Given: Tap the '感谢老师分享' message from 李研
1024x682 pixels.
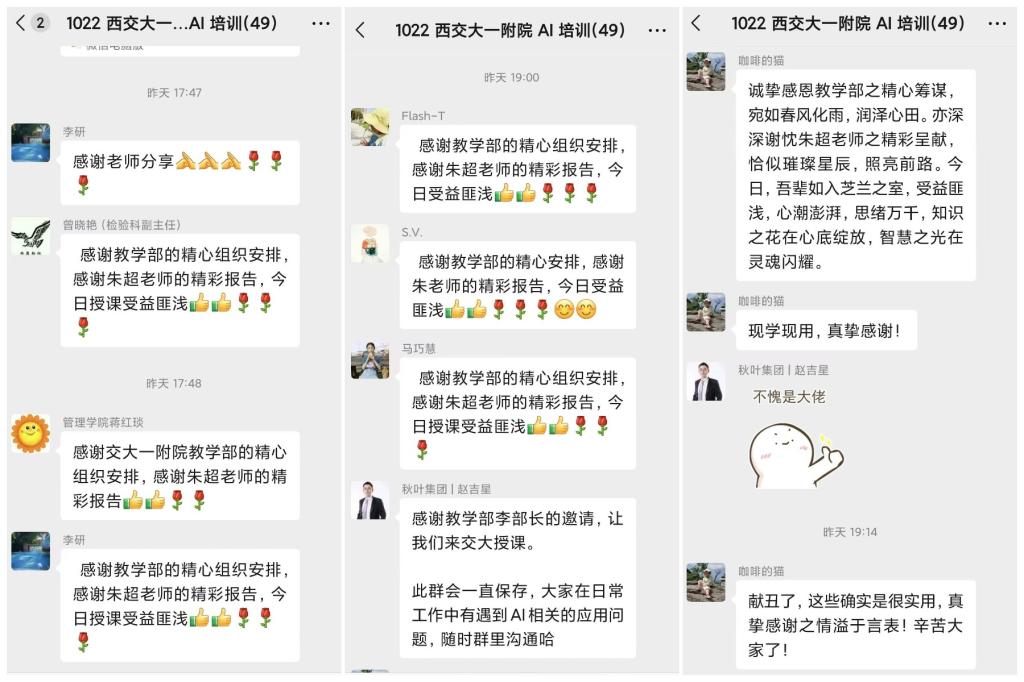Looking at the screenshot, I should (180, 172).
